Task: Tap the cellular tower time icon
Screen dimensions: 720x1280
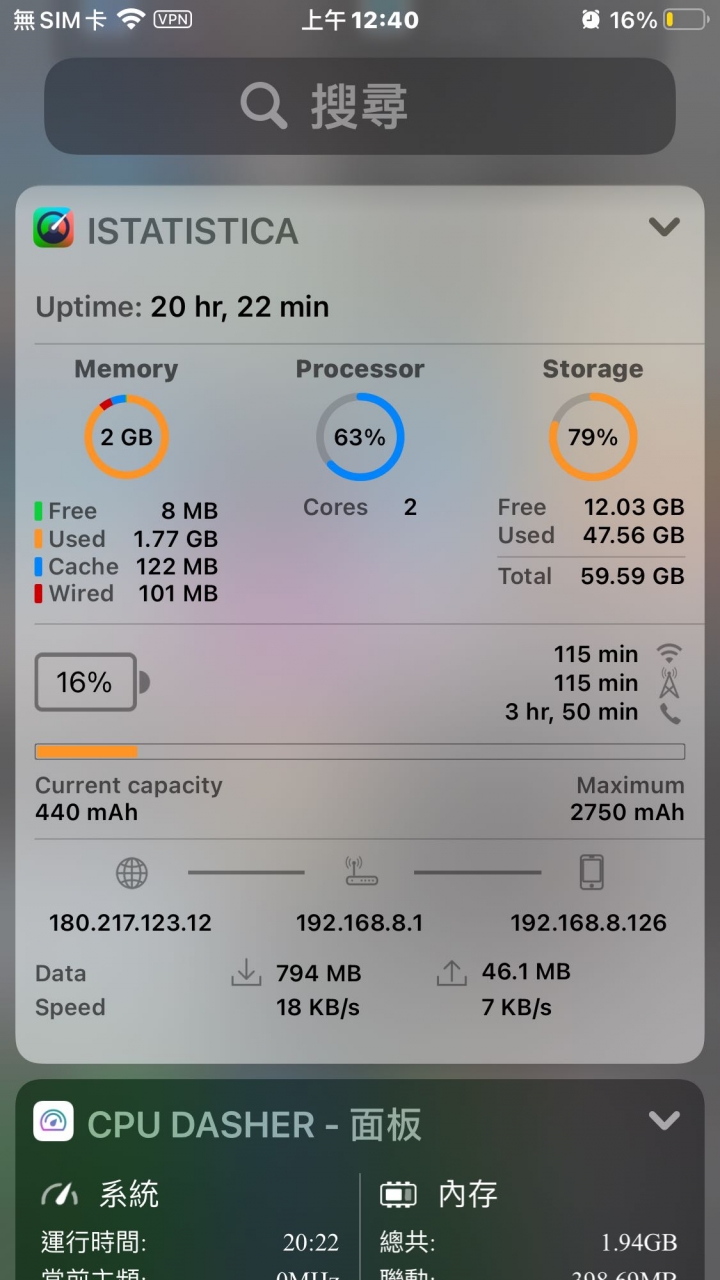Action: pos(669,683)
